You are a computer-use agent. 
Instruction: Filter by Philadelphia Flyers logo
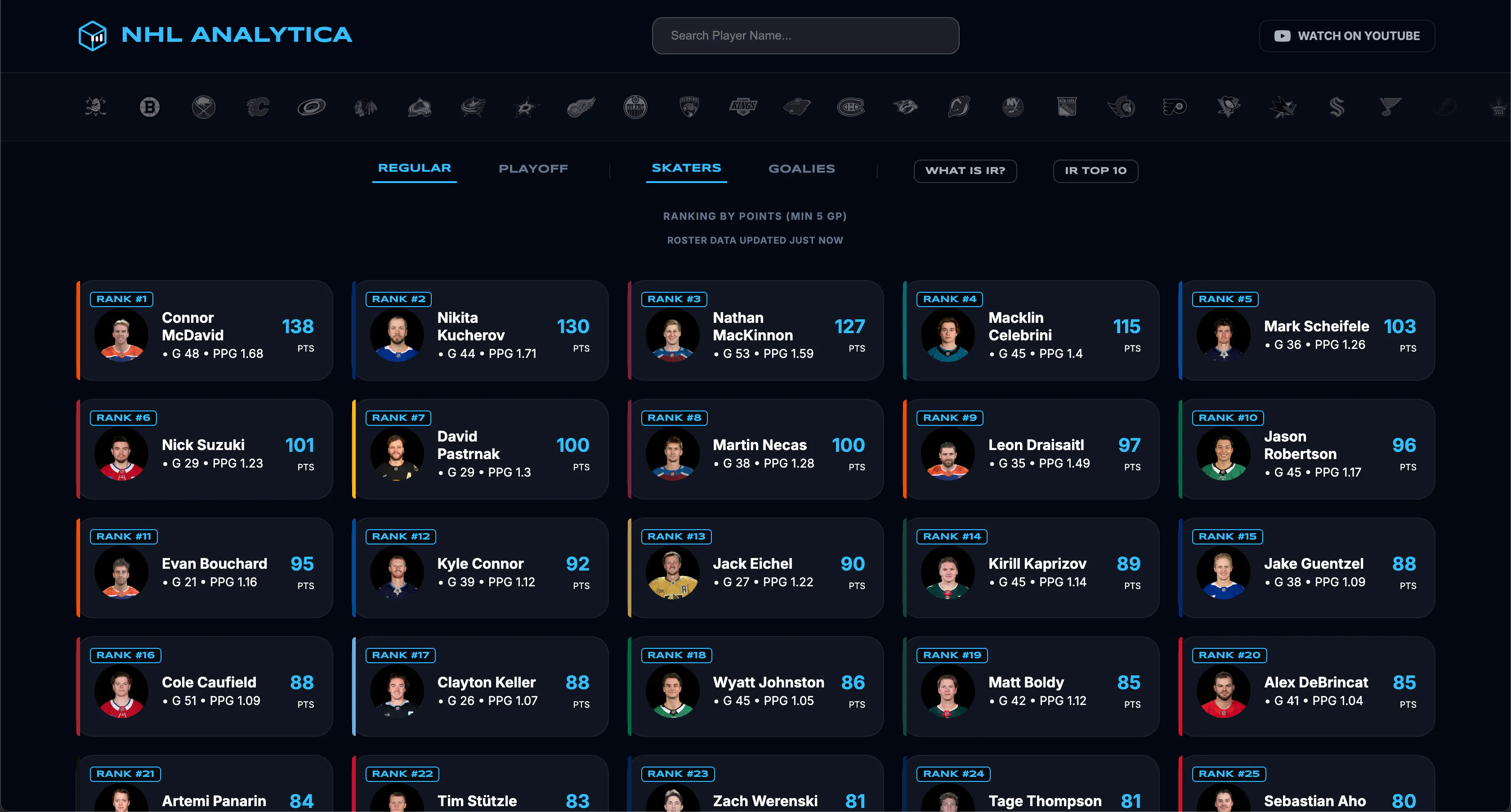pyautogui.click(x=1175, y=107)
